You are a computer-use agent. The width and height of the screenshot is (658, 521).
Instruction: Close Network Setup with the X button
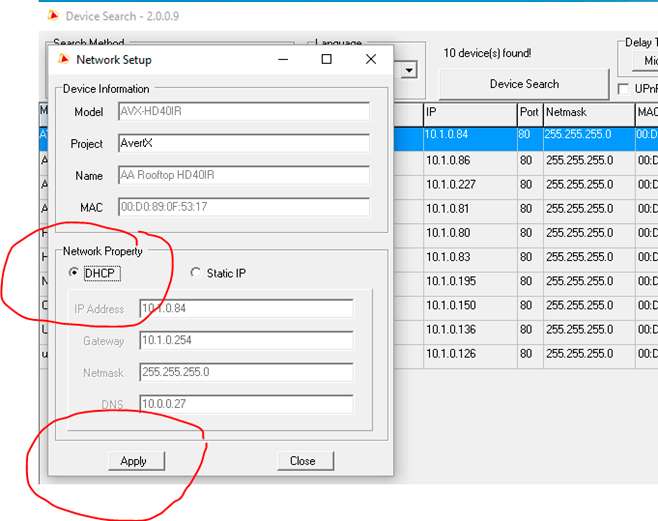click(x=371, y=59)
